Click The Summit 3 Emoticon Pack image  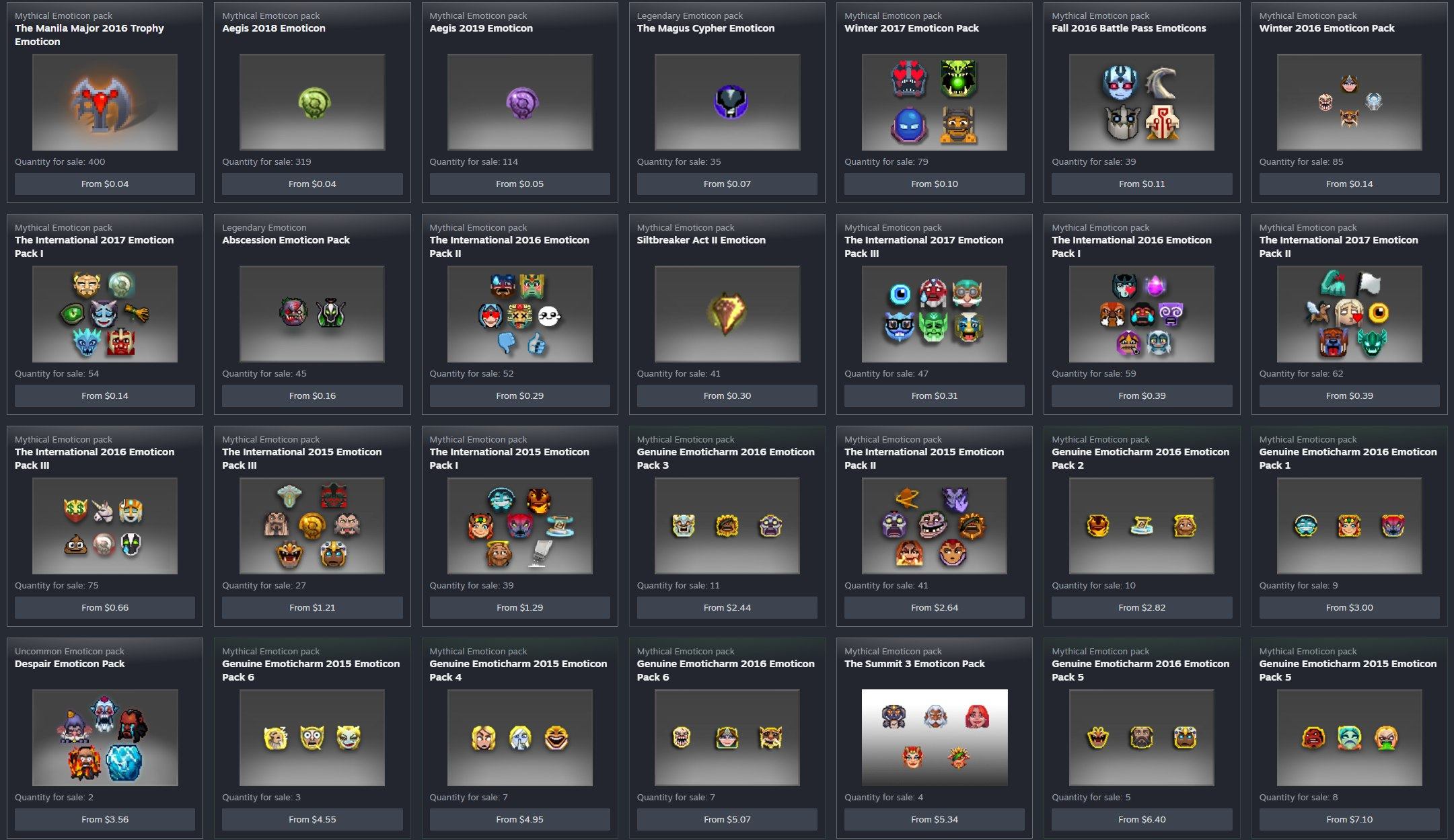(x=935, y=738)
